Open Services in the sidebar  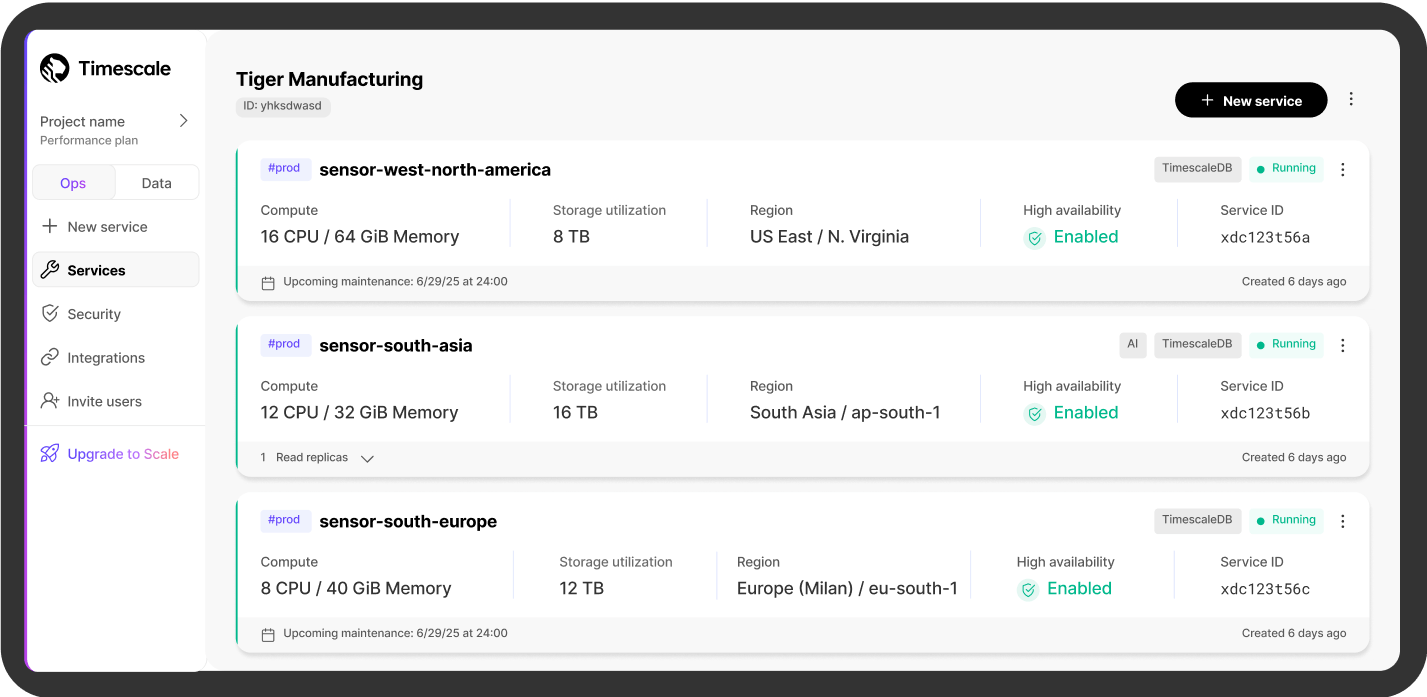pos(116,270)
